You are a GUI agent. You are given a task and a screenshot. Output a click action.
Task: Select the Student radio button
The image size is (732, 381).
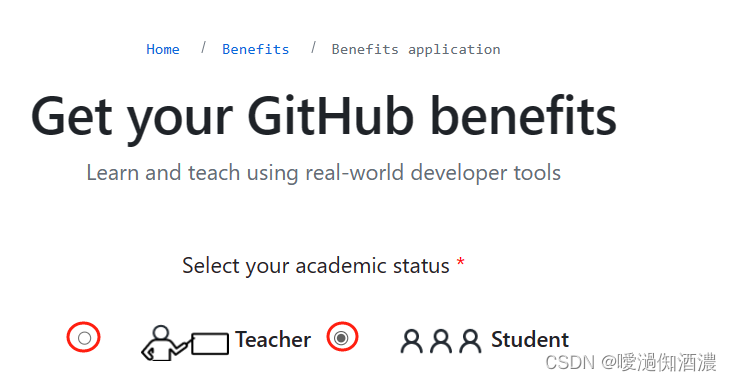341,337
